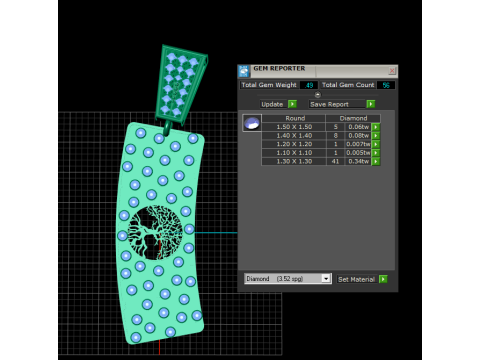
Task: Click the 0.08tw weight cell
Action: tap(358, 136)
